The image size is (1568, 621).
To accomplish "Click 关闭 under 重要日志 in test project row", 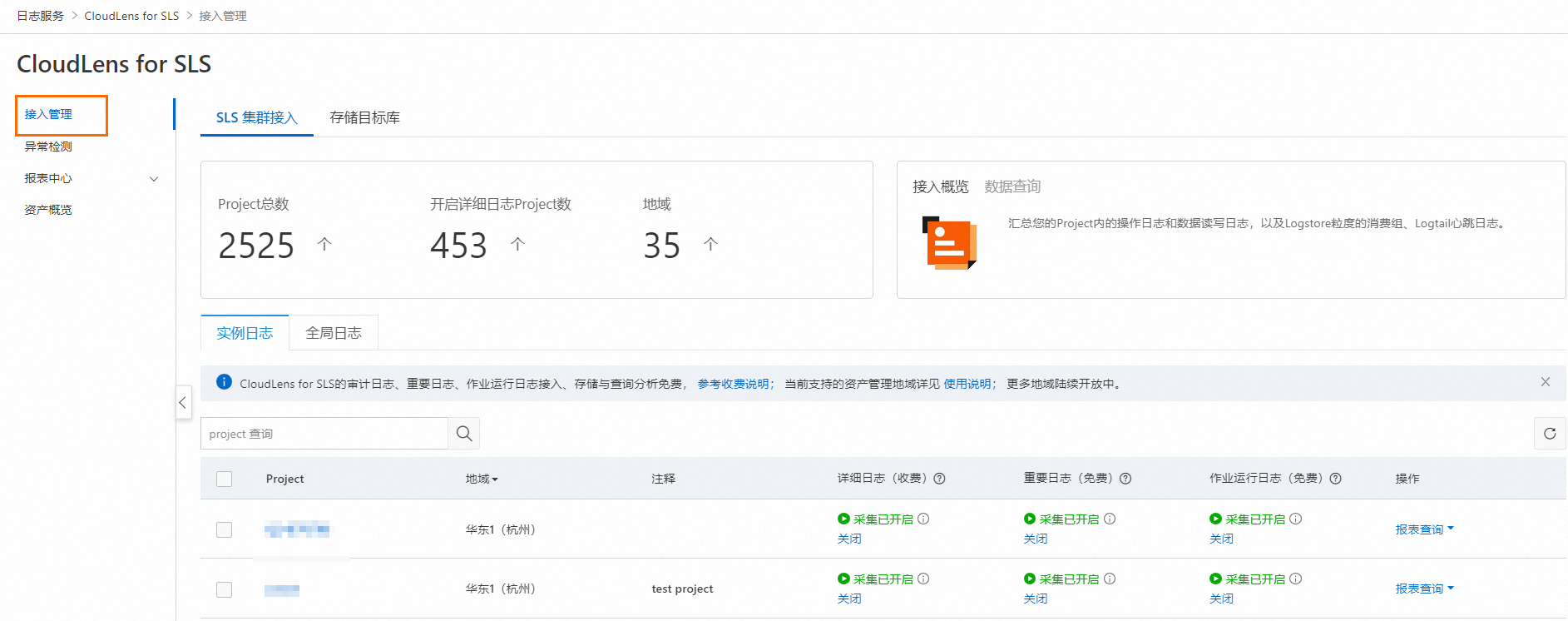I will 1036,599.
